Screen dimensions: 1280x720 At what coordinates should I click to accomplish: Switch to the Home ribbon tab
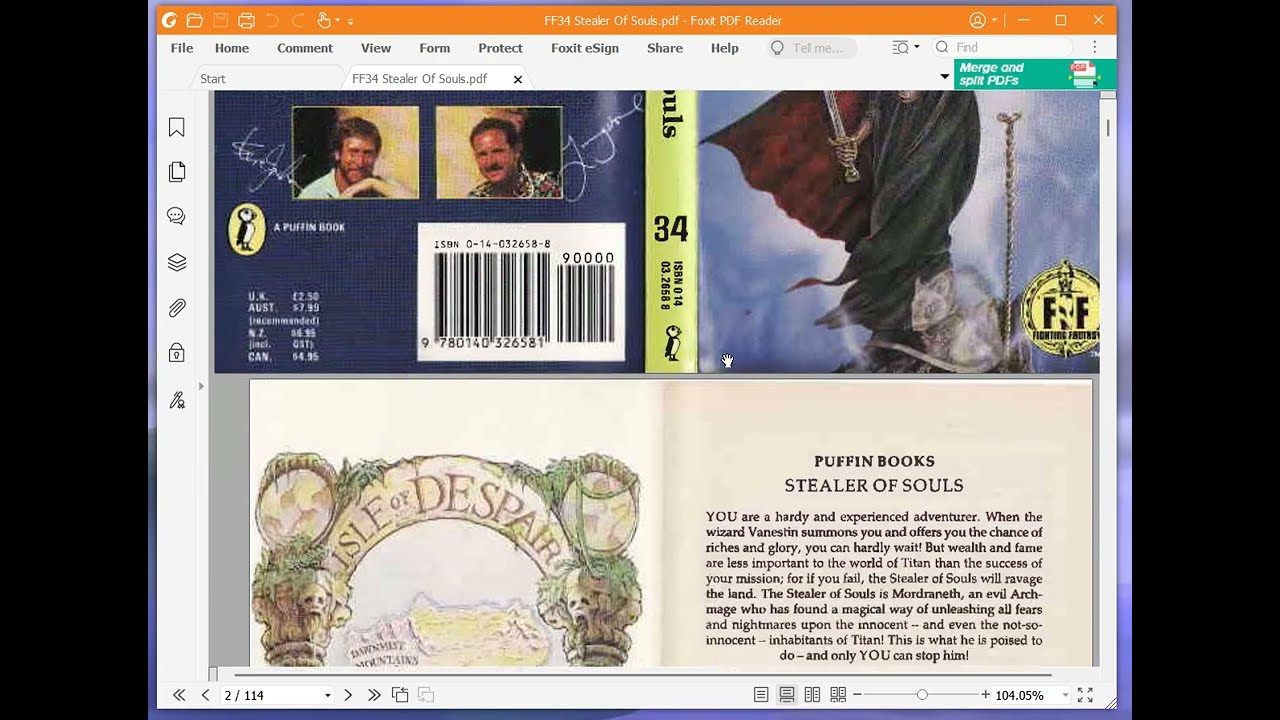click(x=232, y=48)
